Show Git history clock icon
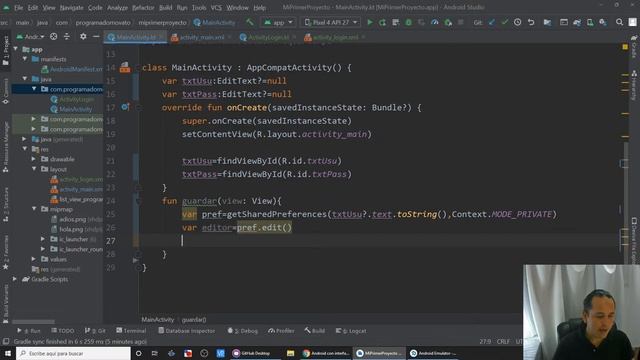 [x=518, y=22]
